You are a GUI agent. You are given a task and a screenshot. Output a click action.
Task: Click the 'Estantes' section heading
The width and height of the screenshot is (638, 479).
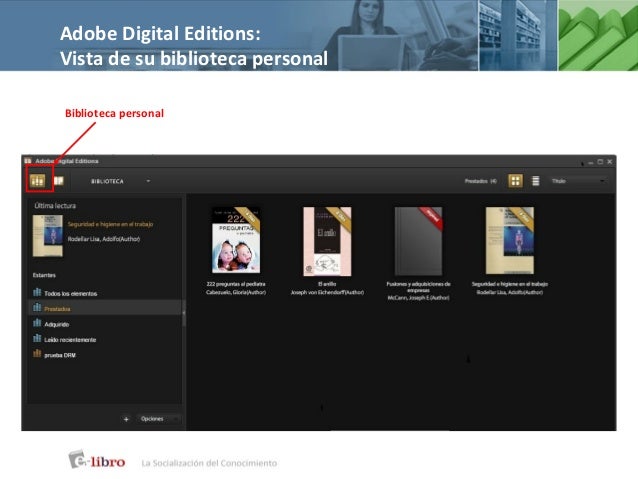44,275
